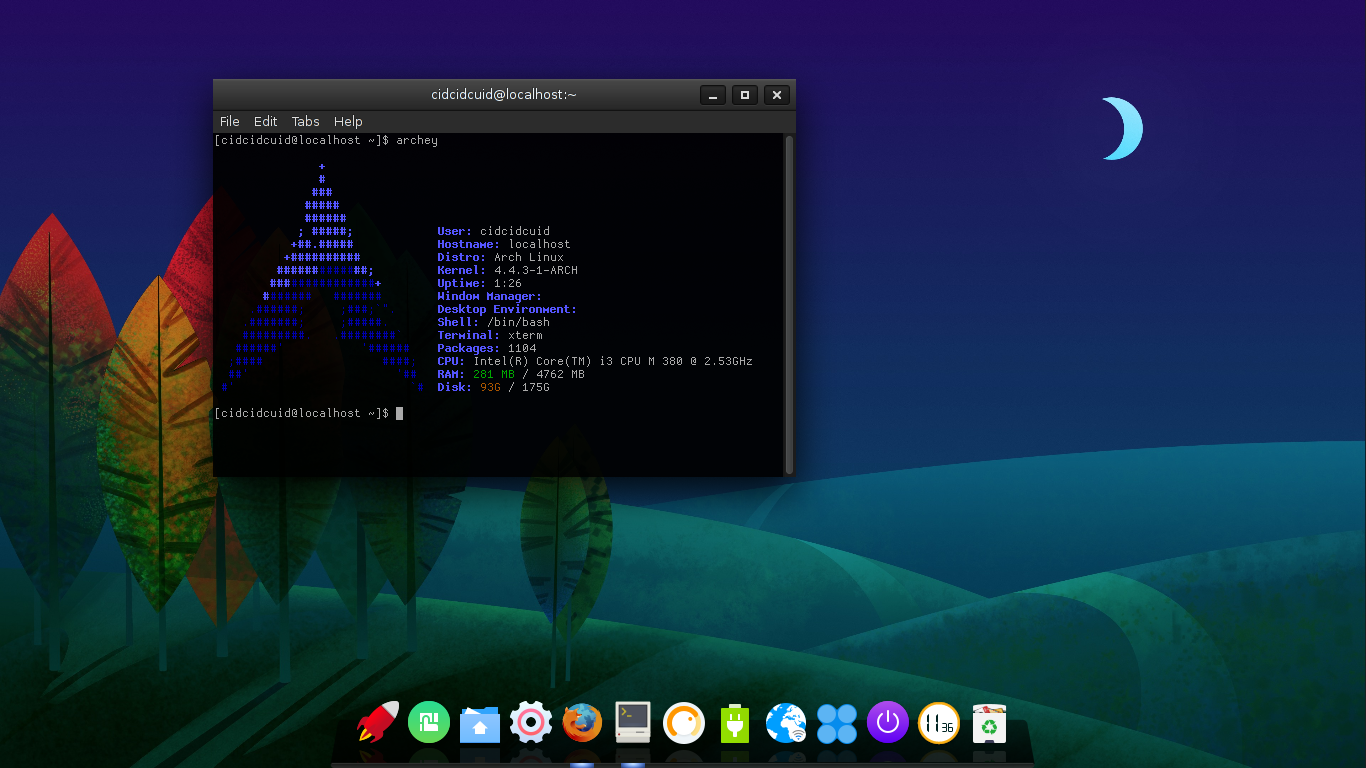Open the network globe icon in the dock
Screen dimensions: 1366x768
(785, 722)
